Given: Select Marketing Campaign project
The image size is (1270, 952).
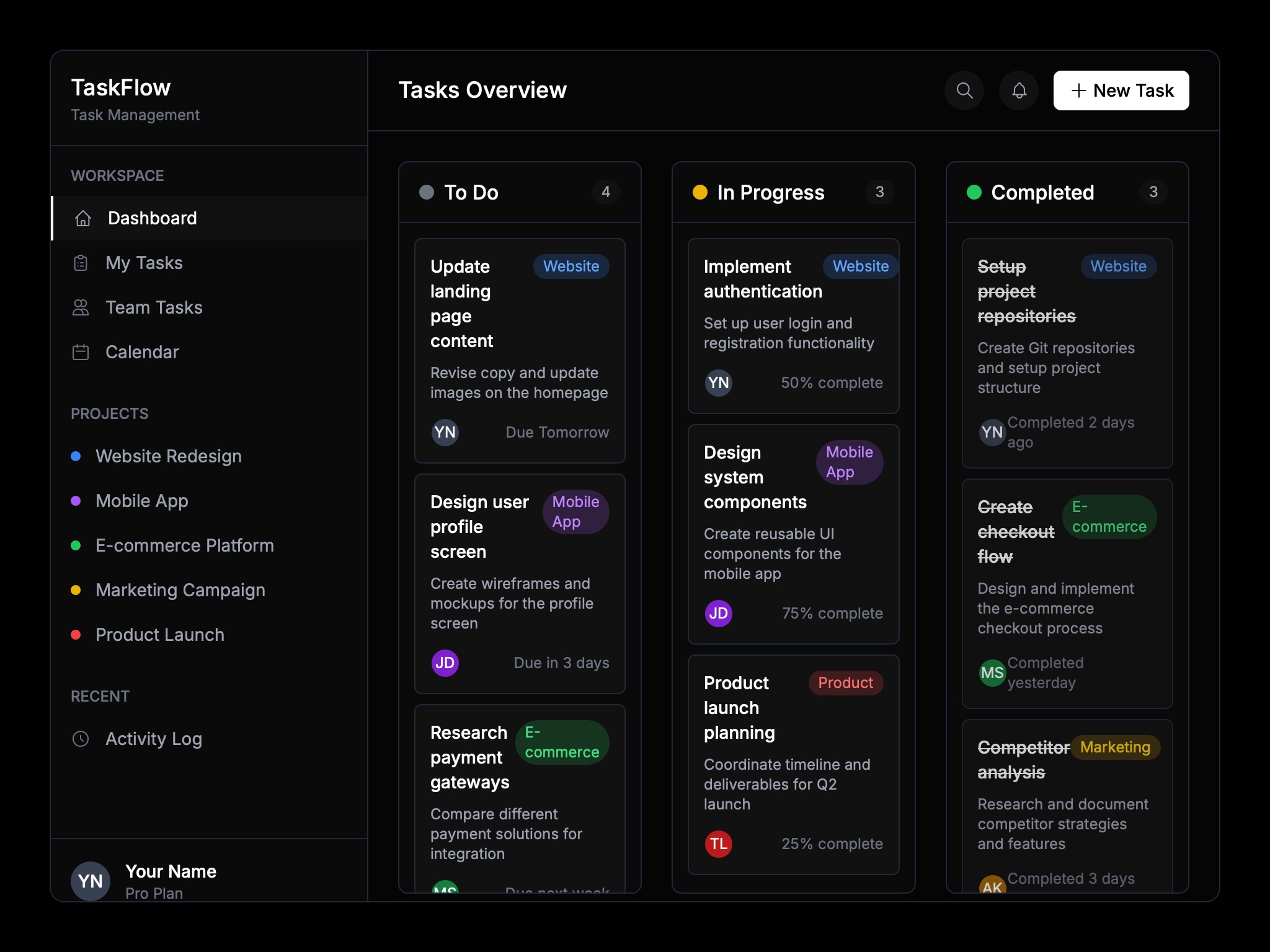Looking at the screenshot, I should [x=210, y=590].
